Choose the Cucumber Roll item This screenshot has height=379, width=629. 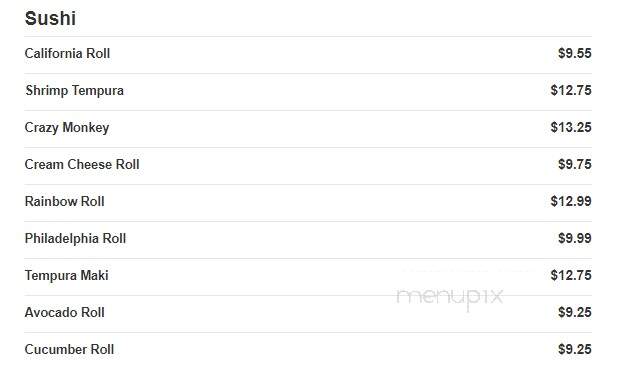point(69,349)
